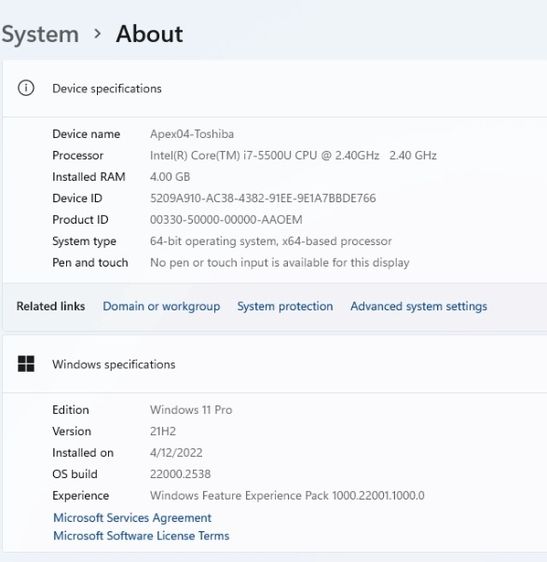Image resolution: width=547 pixels, height=562 pixels.
Task: Open Microsoft Services Agreement link
Action: [x=132, y=518]
